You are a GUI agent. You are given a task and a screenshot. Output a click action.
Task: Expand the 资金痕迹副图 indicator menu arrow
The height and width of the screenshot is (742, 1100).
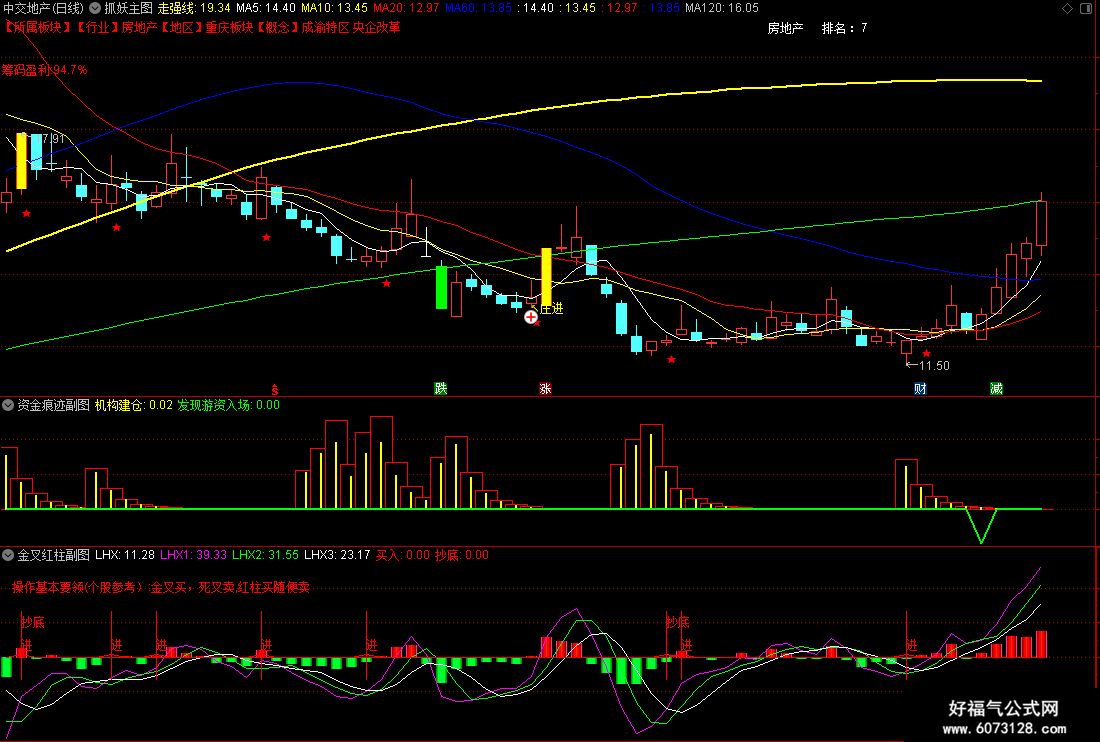click(8, 405)
